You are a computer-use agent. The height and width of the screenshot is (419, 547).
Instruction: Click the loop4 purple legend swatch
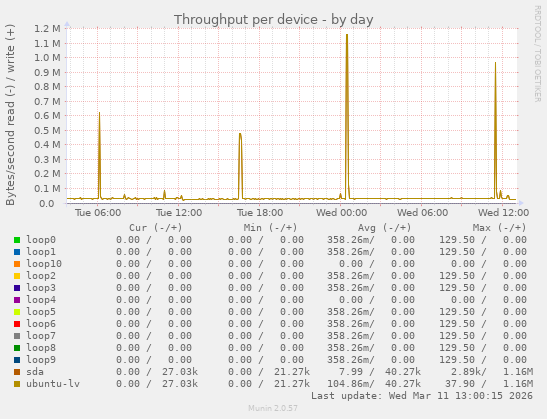point(17,300)
